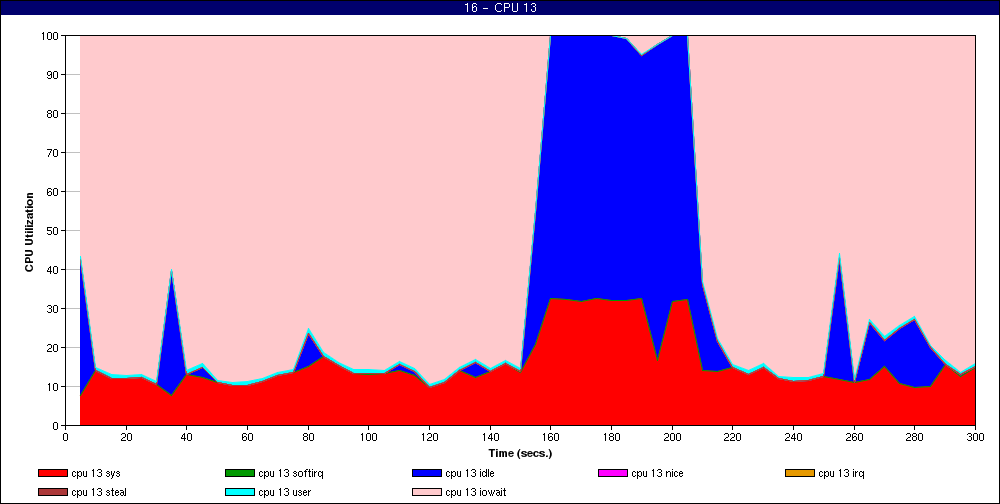This screenshot has width=1000, height=504.
Task: Click the idle spike peak near 35 seconds
Action: pyautogui.click(x=172, y=272)
